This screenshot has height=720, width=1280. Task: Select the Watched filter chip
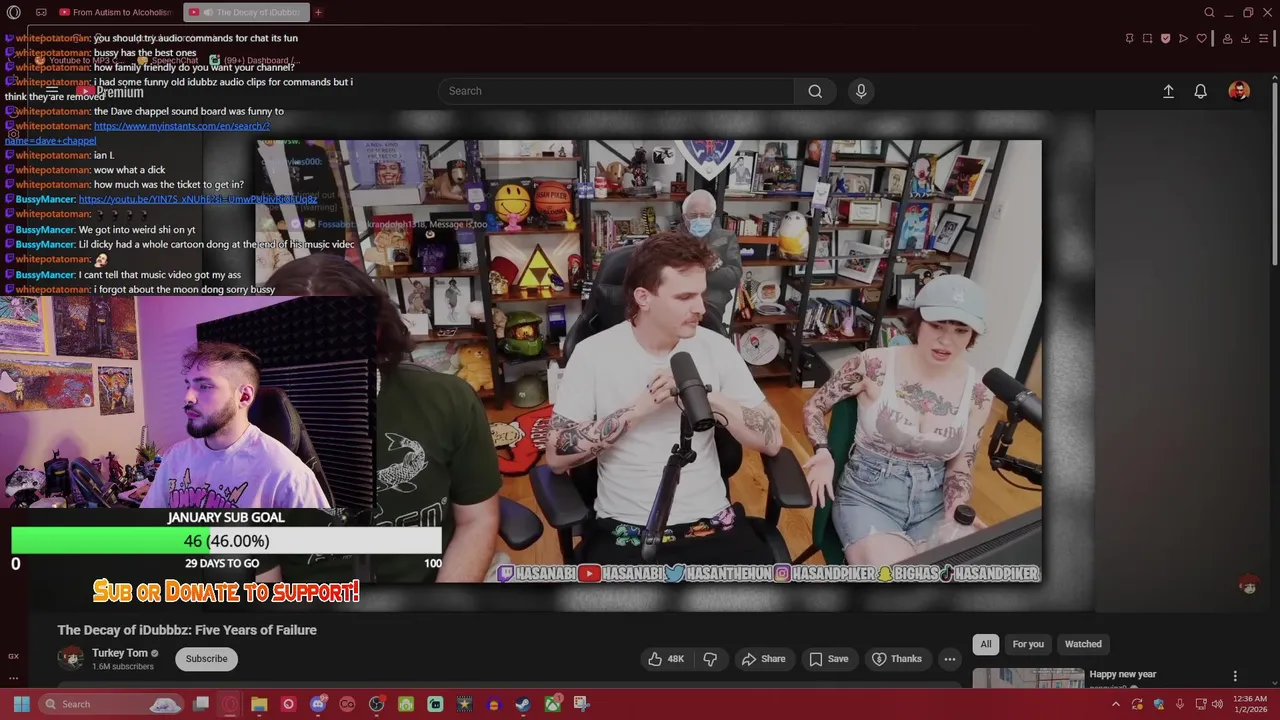tap(1083, 644)
